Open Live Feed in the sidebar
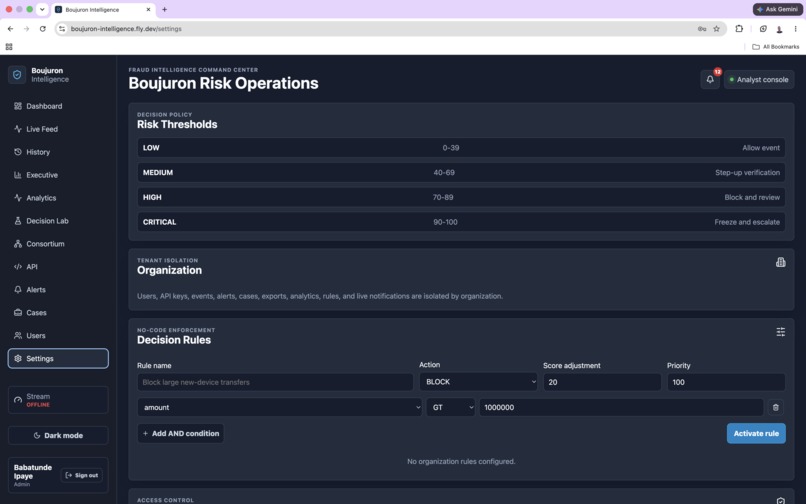Viewport: 806px width, 504px height. (58, 129)
